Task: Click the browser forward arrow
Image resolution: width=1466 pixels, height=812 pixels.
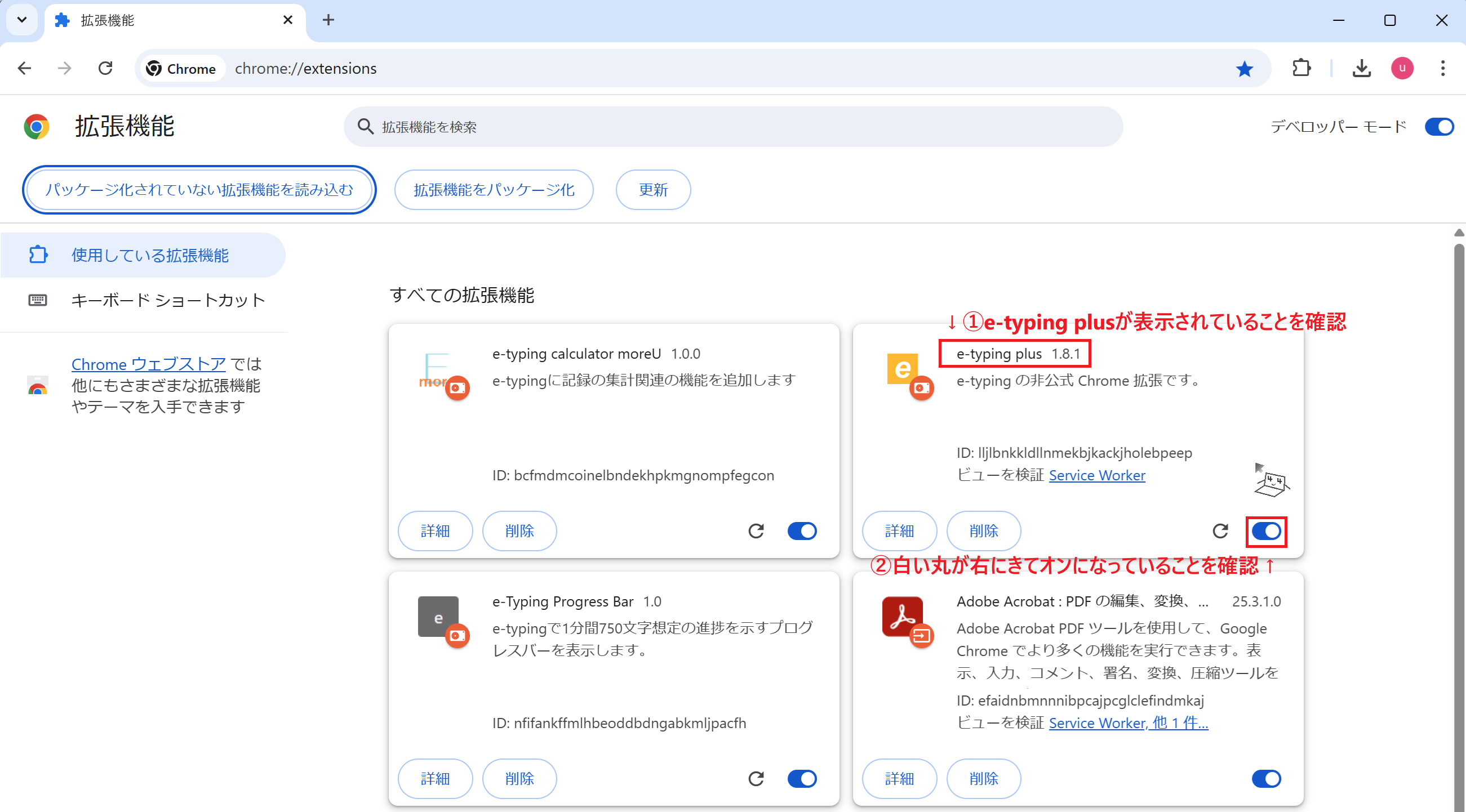Action: click(x=65, y=68)
